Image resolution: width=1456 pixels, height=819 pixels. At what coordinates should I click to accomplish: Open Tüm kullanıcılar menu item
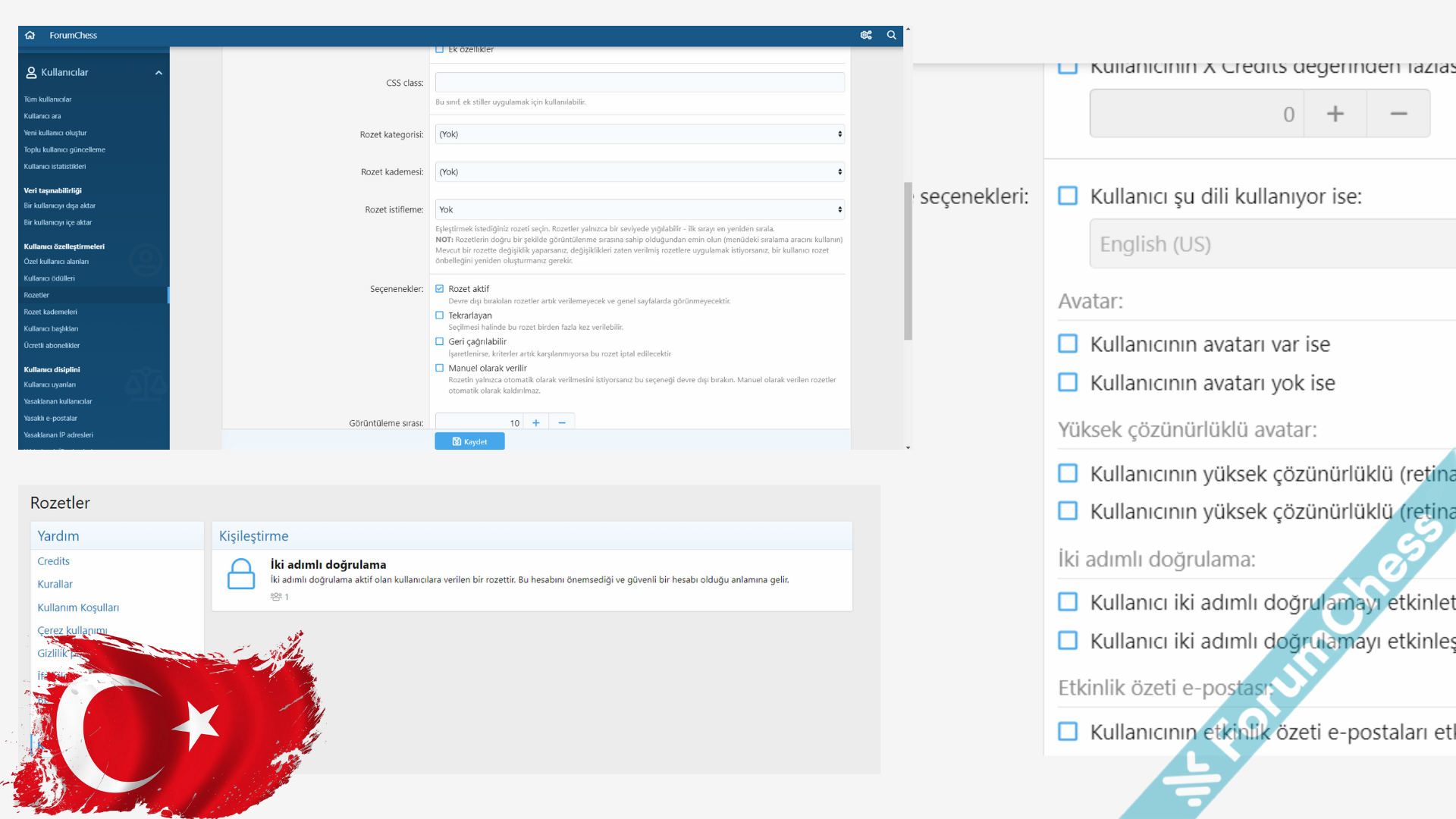48,99
